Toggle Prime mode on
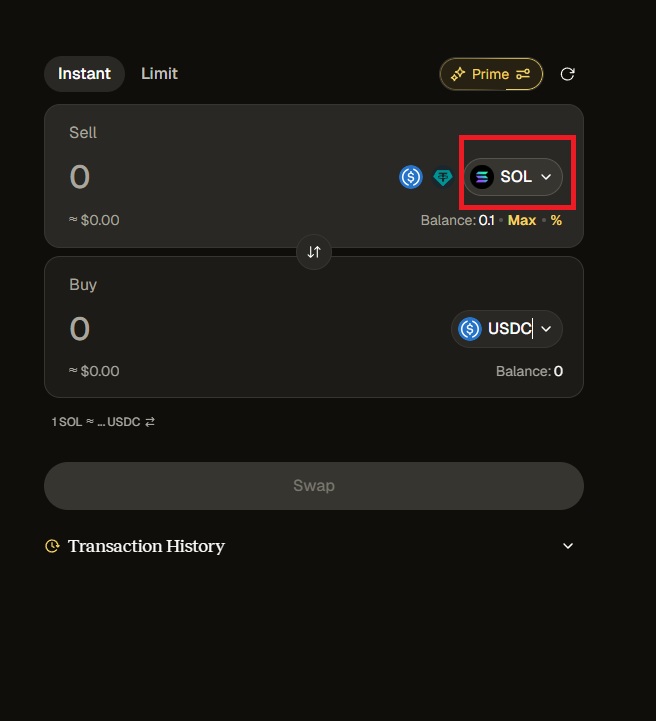The image size is (656, 721). [x=479, y=74]
